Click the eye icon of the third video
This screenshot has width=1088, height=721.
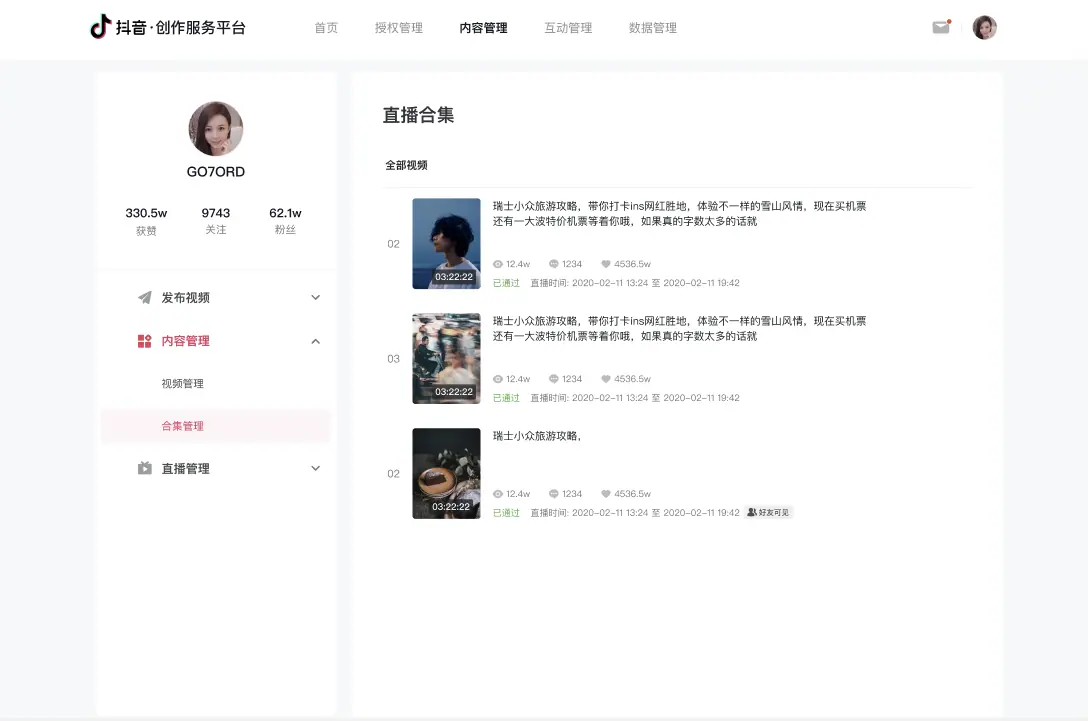pyautogui.click(x=498, y=494)
